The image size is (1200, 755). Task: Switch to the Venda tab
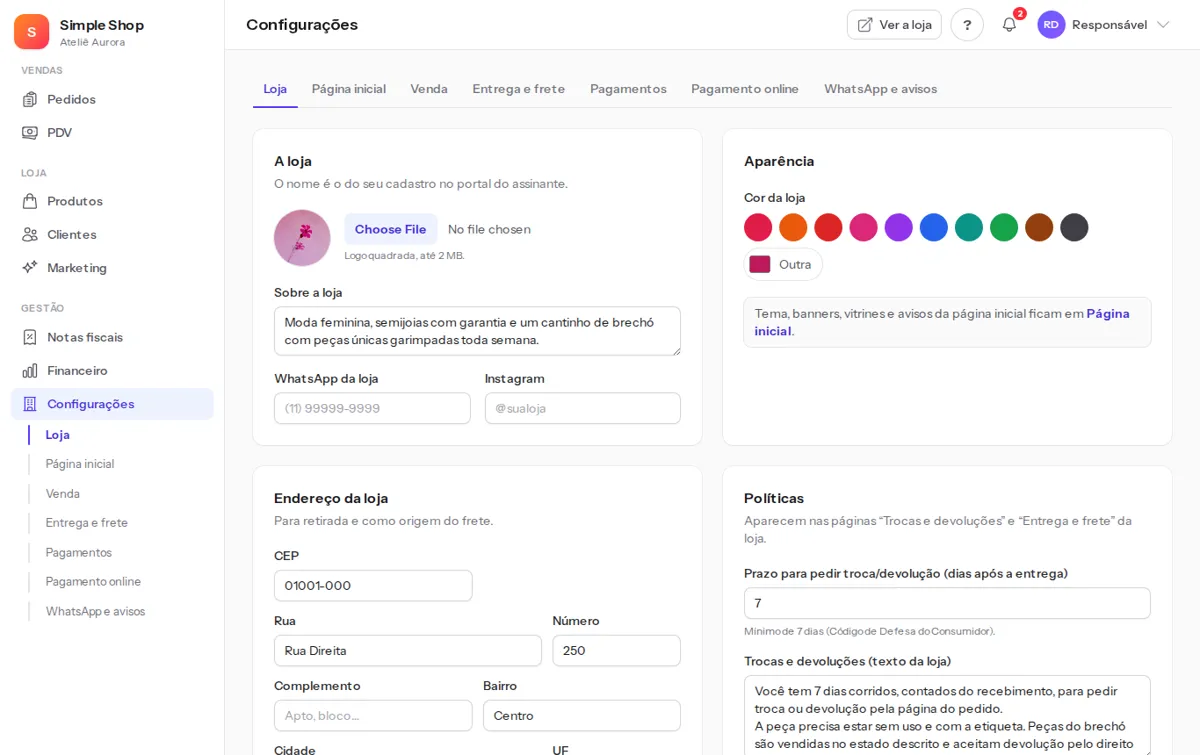[x=429, y=89]
